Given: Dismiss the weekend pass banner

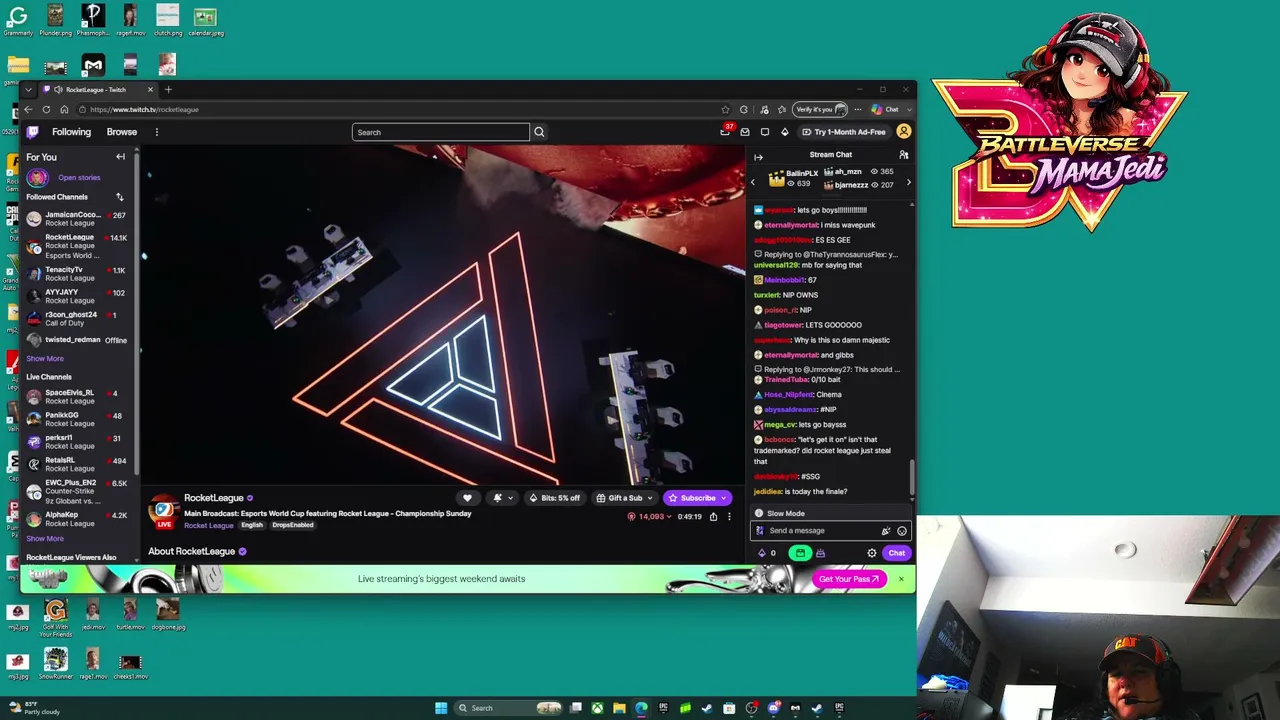Looking at the screenshot, I should tap(901, 579).
